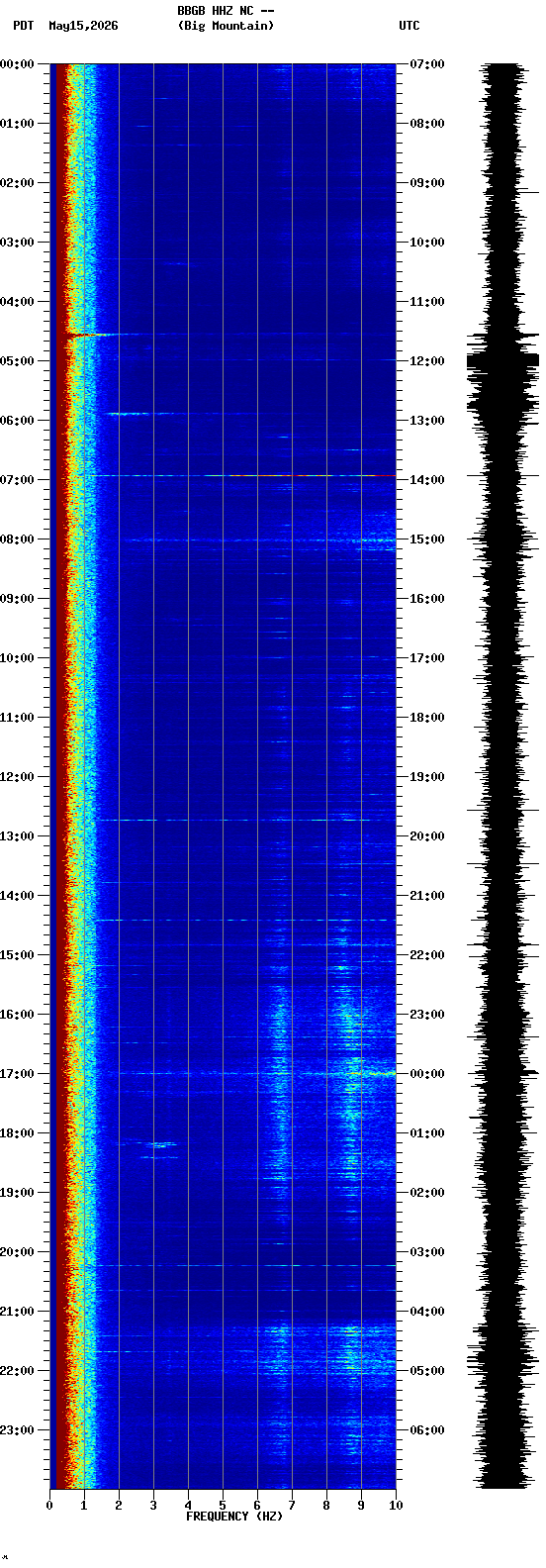Screen dimensions: 546x1568
Task: Click the frequency axis tick '5'
Action: pos(223,1506)
